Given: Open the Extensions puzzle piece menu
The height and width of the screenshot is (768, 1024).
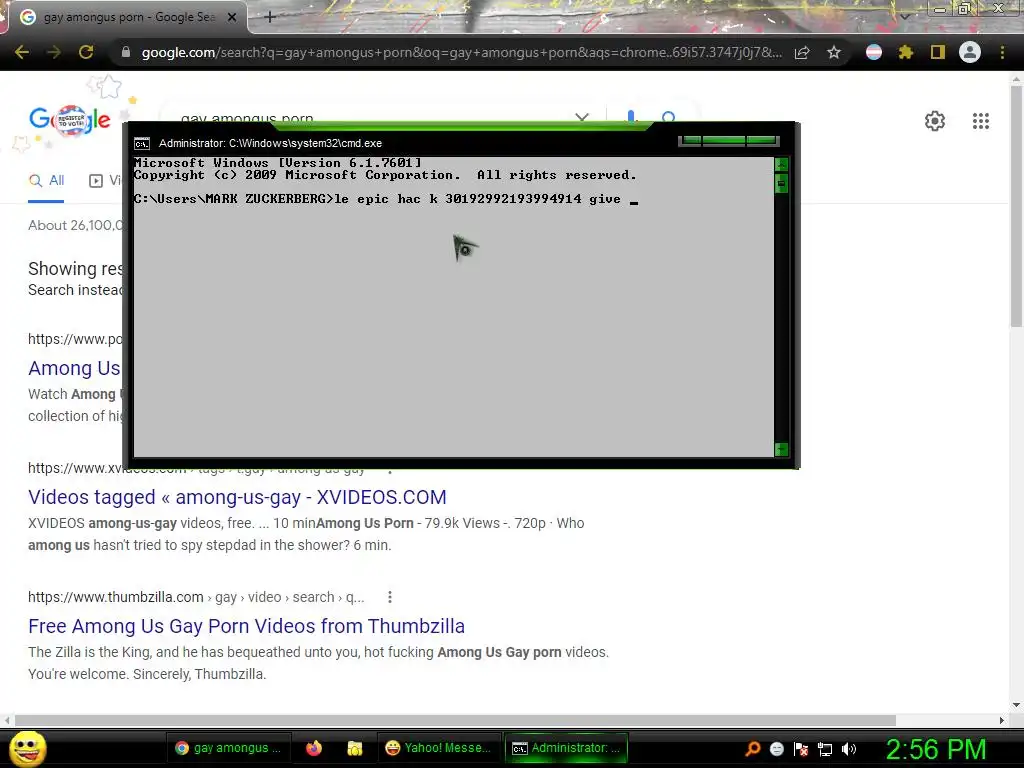Looking at the screenshot, I should click(906, 52).
